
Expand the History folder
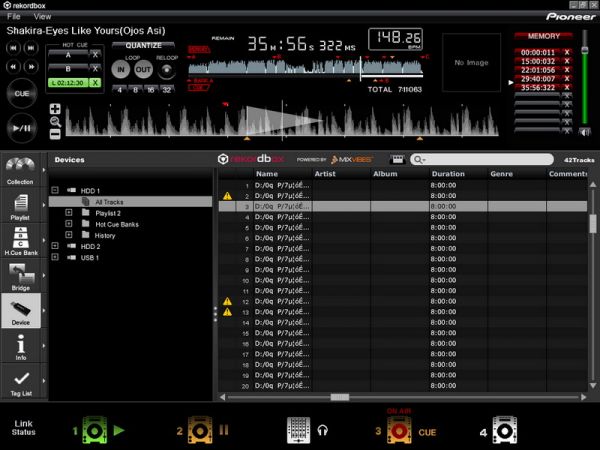(x=69, y=235)
